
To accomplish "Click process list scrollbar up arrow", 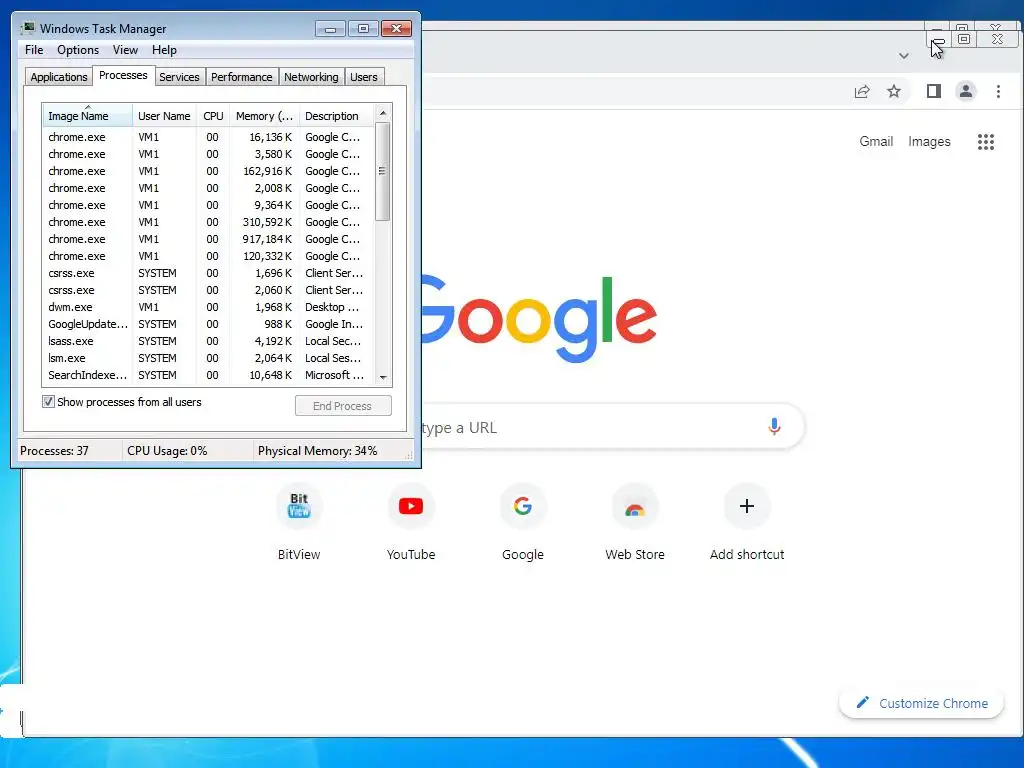I will 383,113.
